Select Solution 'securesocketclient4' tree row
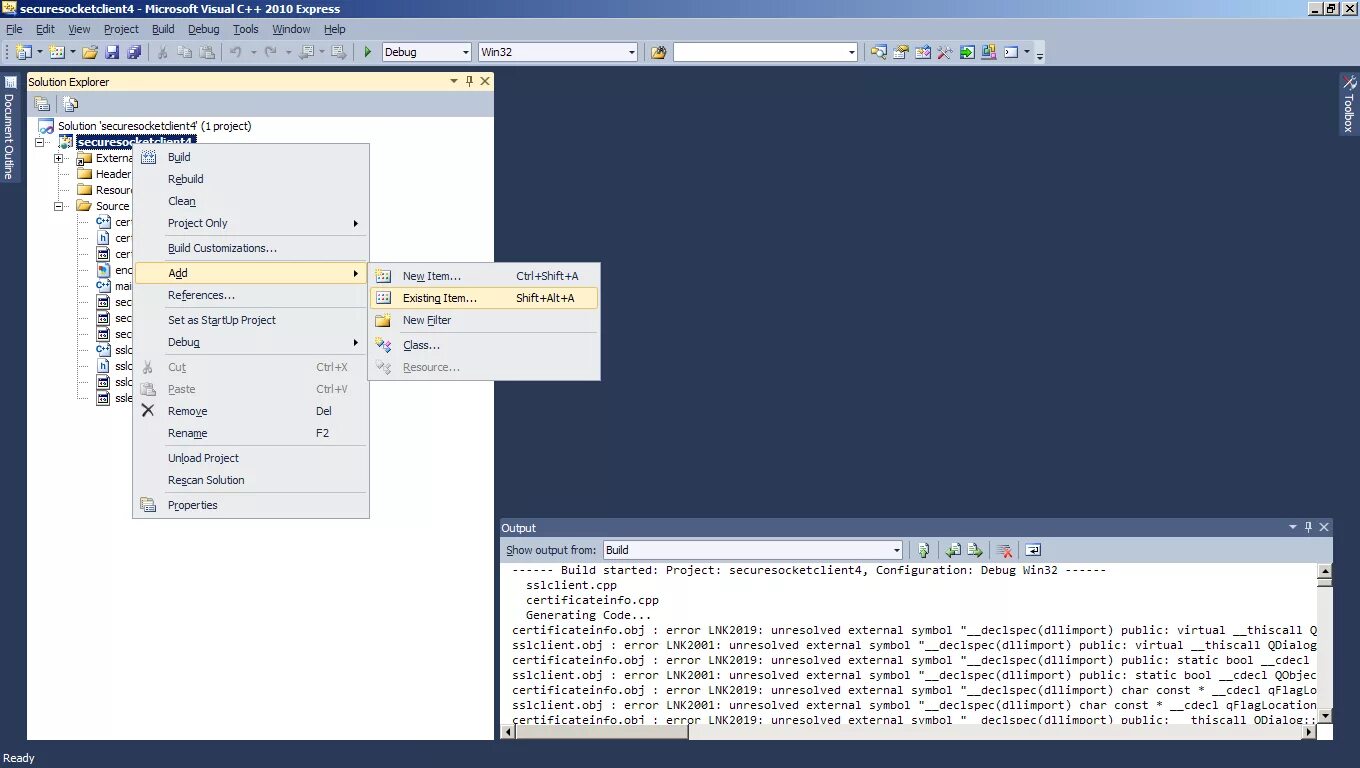This screenshot has height=768, width=1360. [x=144, y=126]
